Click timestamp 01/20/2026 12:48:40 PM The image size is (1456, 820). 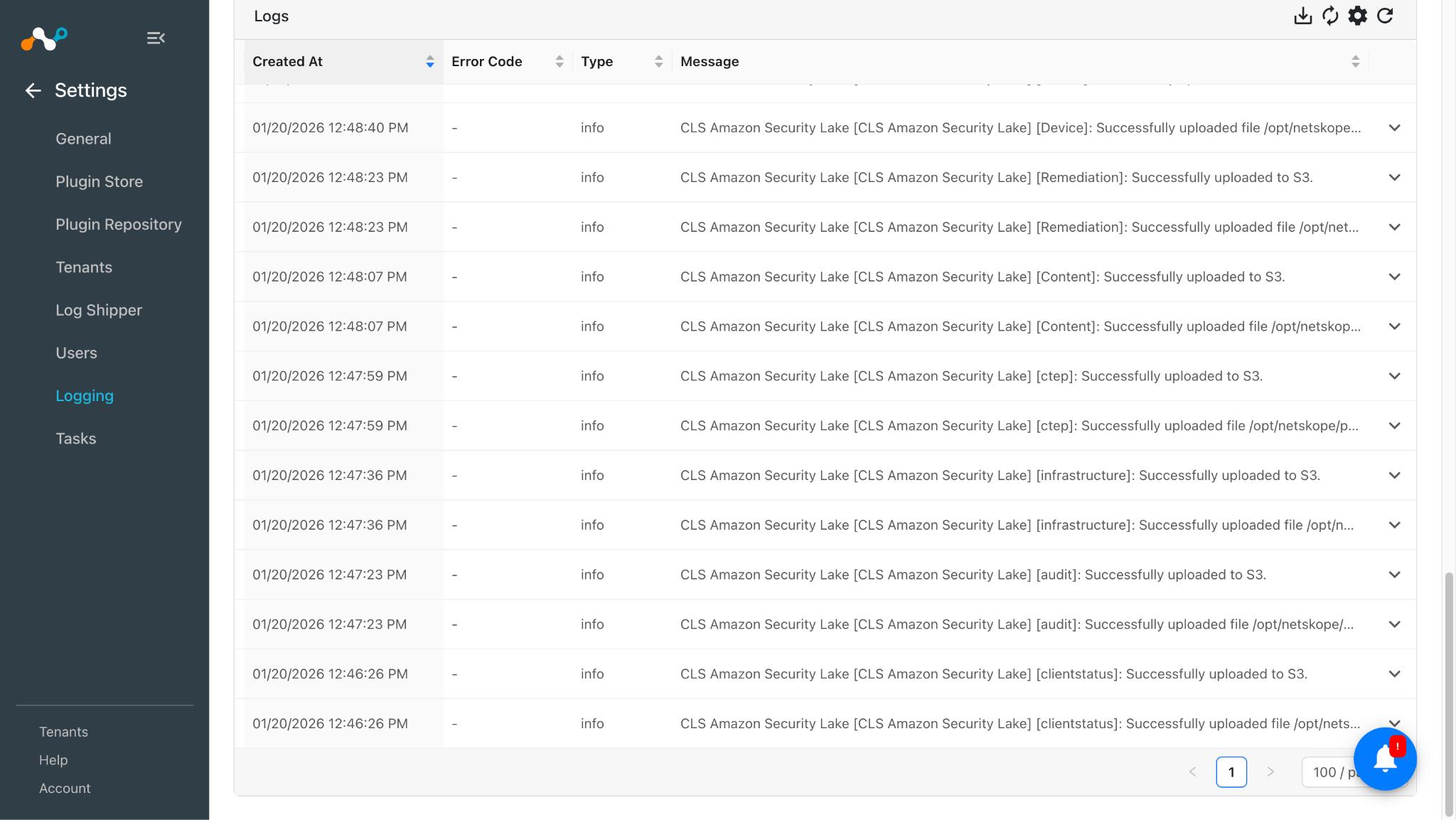331,128
